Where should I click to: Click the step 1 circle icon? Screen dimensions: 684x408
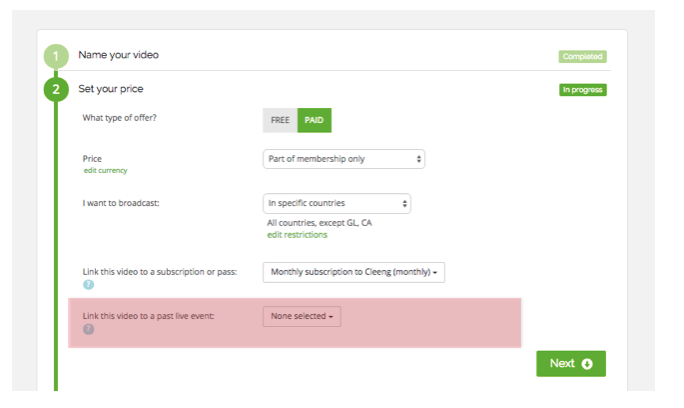(56, 56)
